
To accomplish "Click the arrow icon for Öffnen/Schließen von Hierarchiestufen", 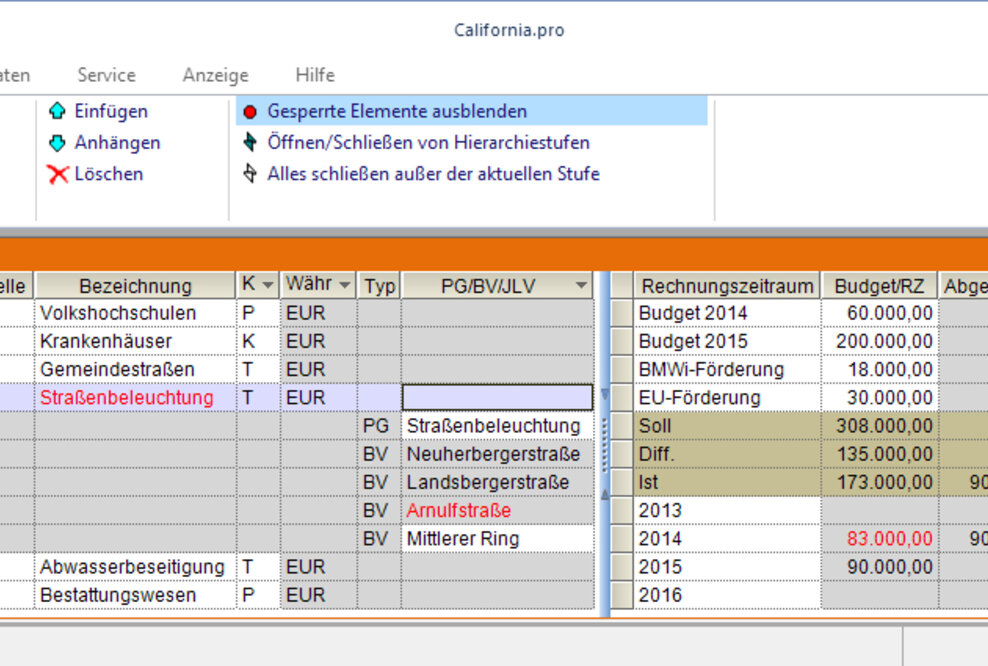I will [251, 142].
